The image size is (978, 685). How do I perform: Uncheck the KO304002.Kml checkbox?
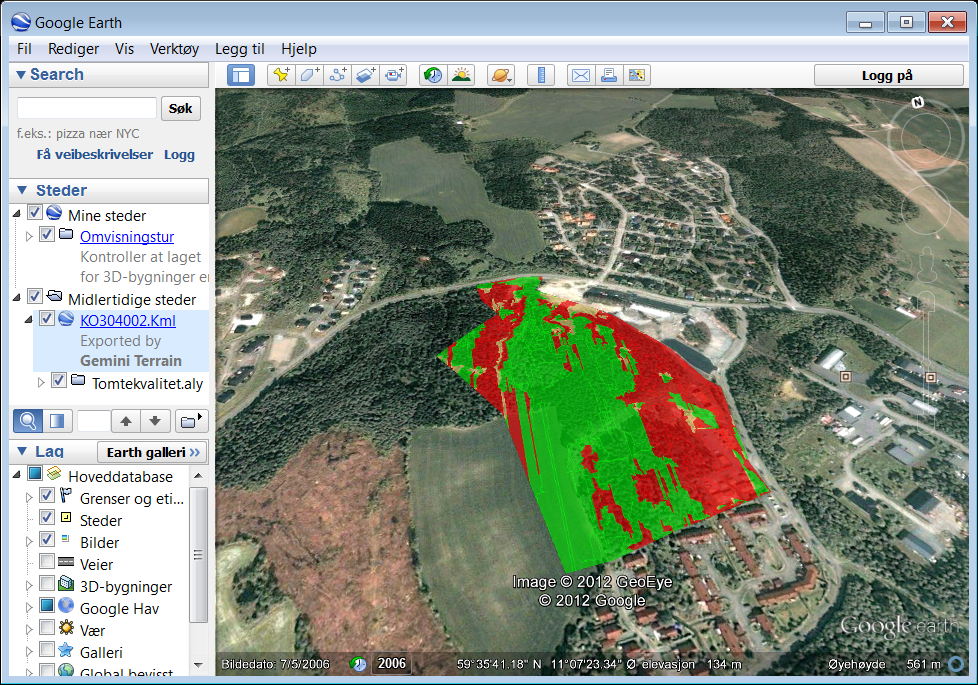[x=46, y=320]
